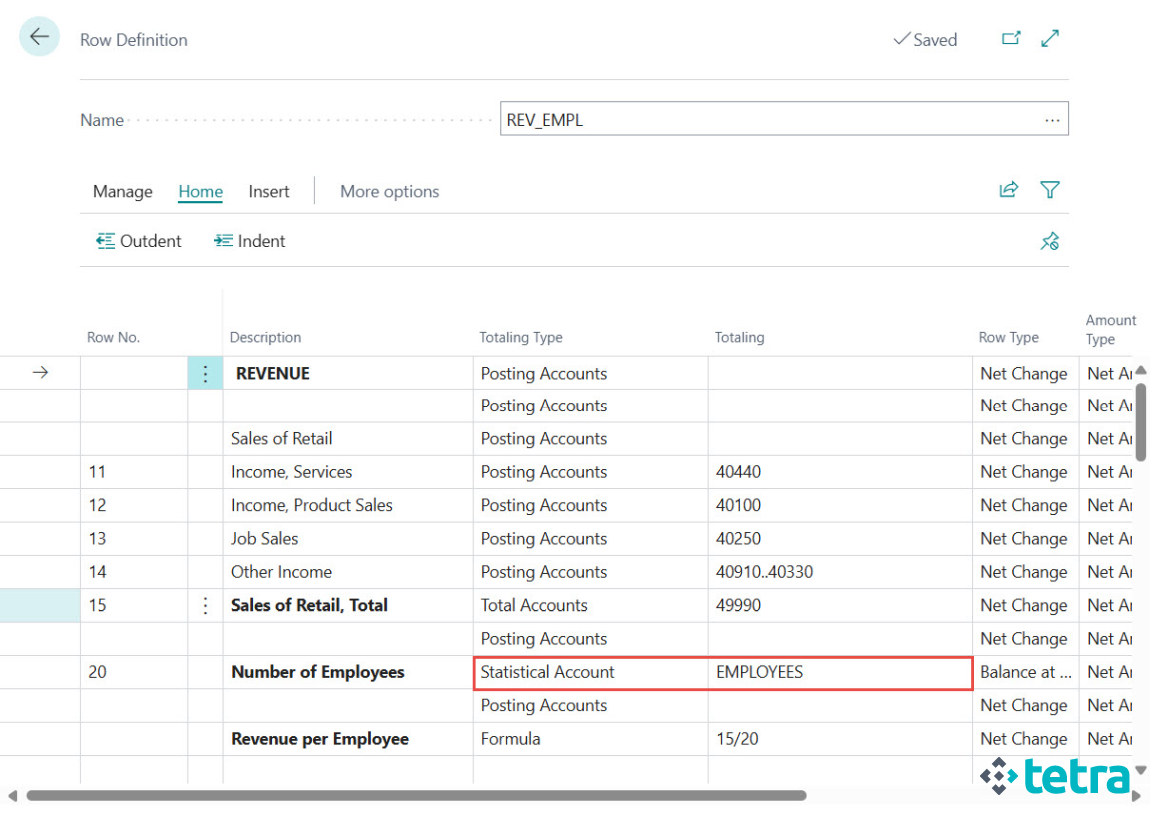Open the Name field ellipsis menu
Viewport: 1150px width, 815px height.
[1052, 118]
